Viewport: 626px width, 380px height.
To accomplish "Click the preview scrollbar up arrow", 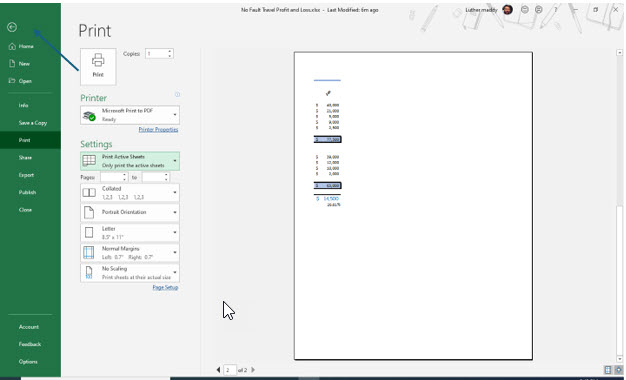I will click(x=620, y=52).
